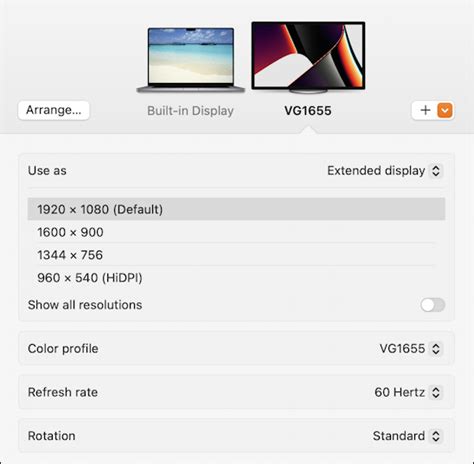The height and width of the screenshot is (464, 474).
Task: Open the Refresh rate 60 Hertz popup
Action: coord(408,392)
